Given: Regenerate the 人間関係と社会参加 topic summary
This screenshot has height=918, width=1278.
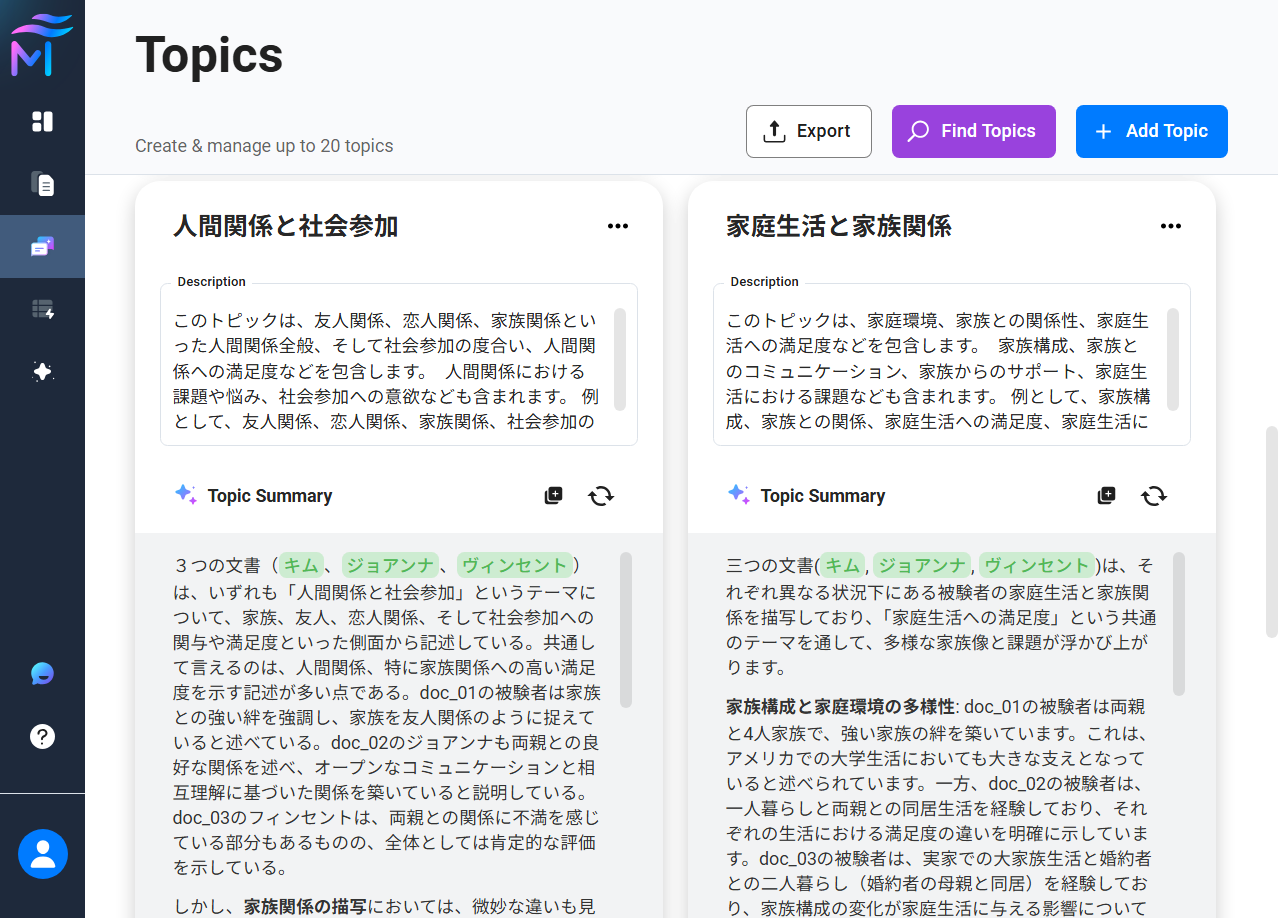Looking at the screenshot, I should (601, 496).
